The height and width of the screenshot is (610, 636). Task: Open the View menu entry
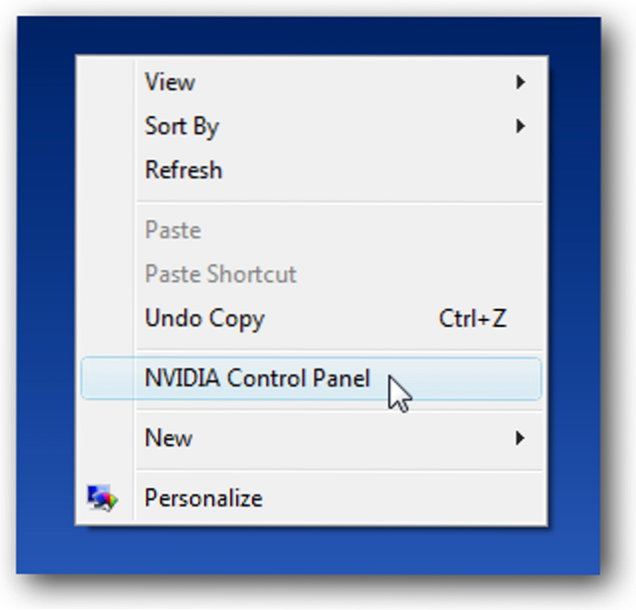[170, 82]
